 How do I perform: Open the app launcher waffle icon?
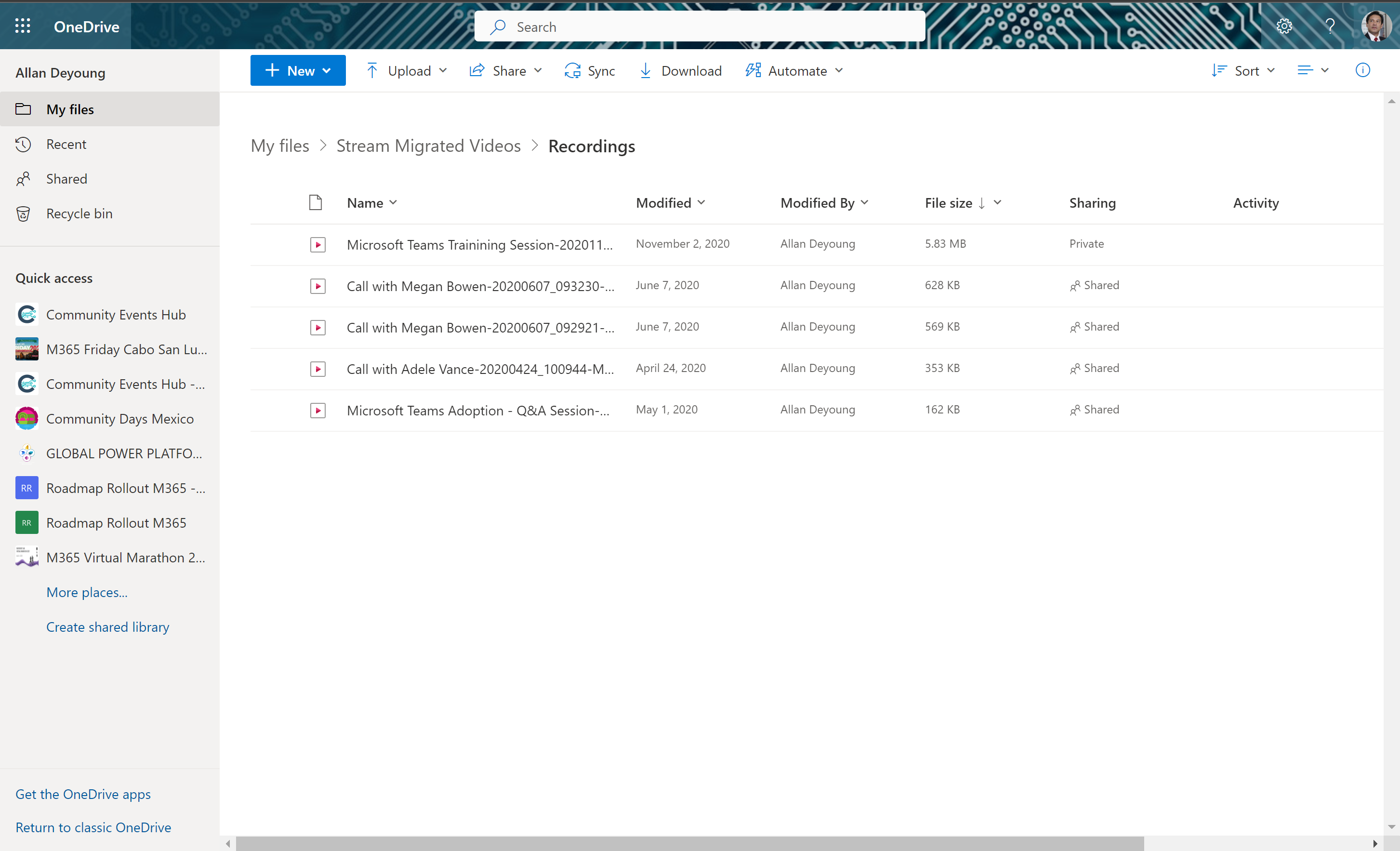click(x=23, y=26)
